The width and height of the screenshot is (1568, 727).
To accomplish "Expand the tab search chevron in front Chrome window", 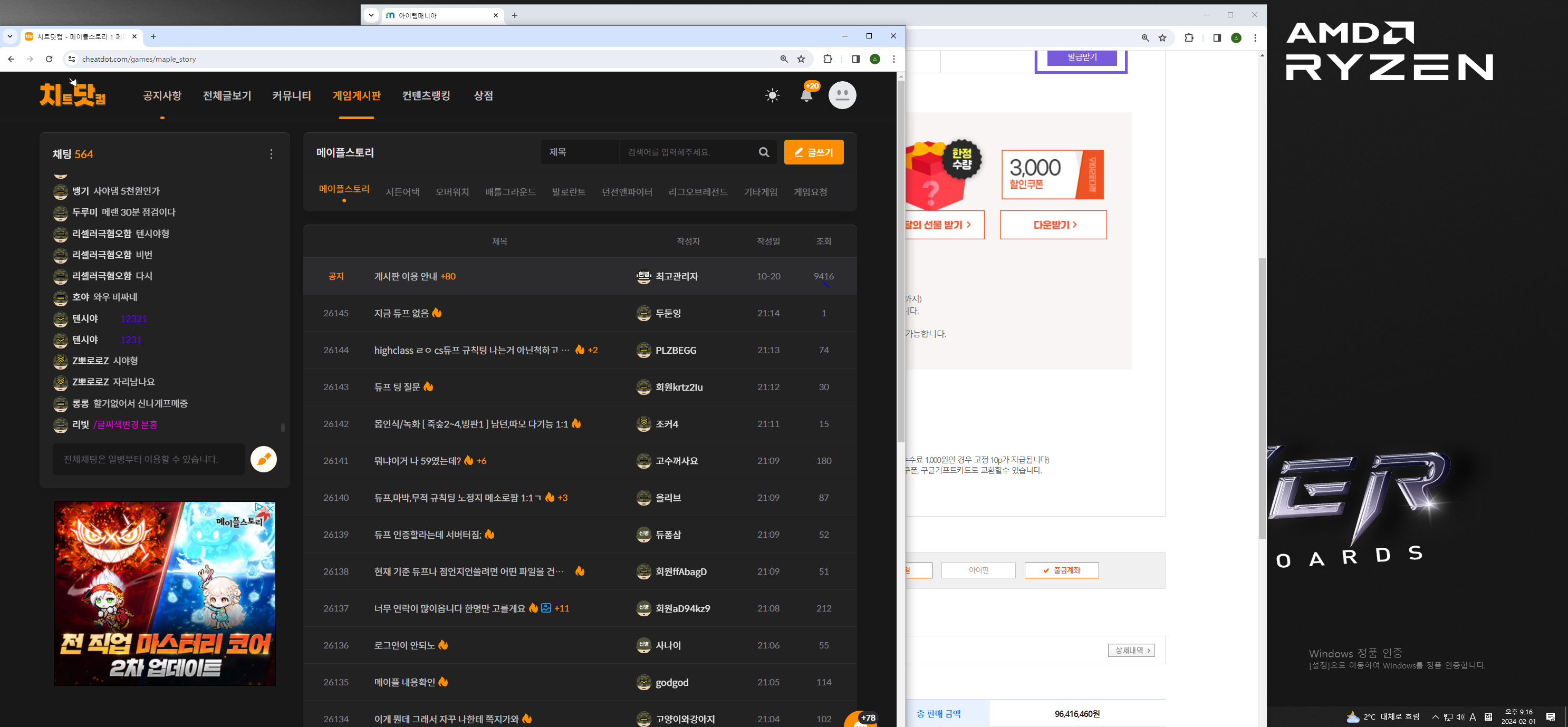I will coord(9,36).
